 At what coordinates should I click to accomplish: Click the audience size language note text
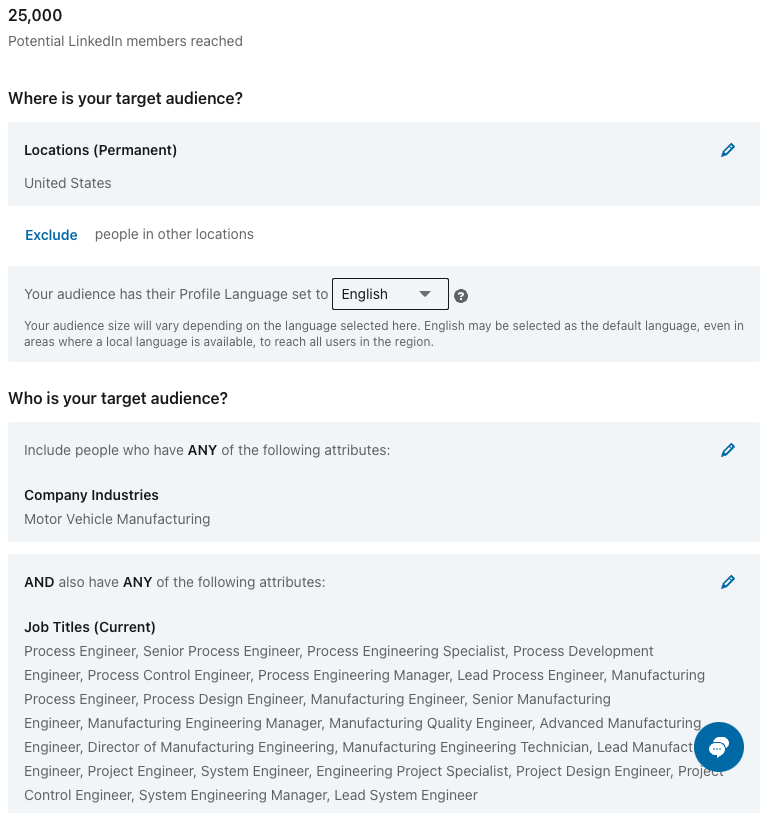tap(383, 334)
